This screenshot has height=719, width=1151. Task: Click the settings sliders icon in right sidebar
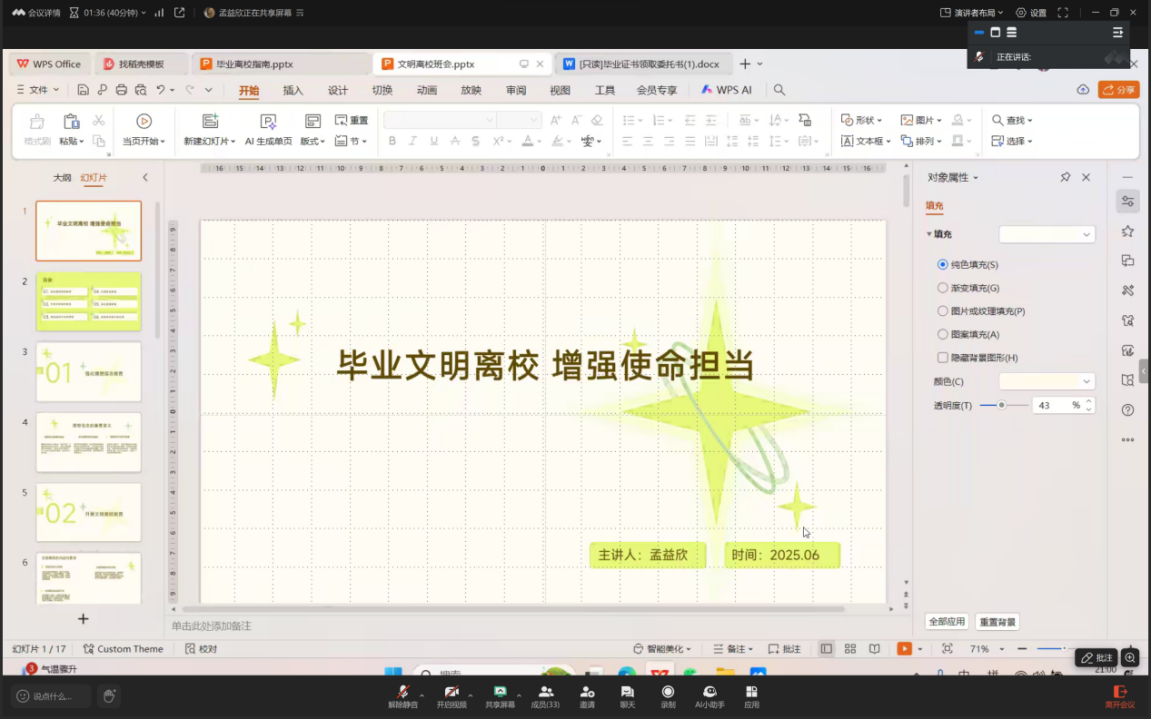(x=1128, y=201)
